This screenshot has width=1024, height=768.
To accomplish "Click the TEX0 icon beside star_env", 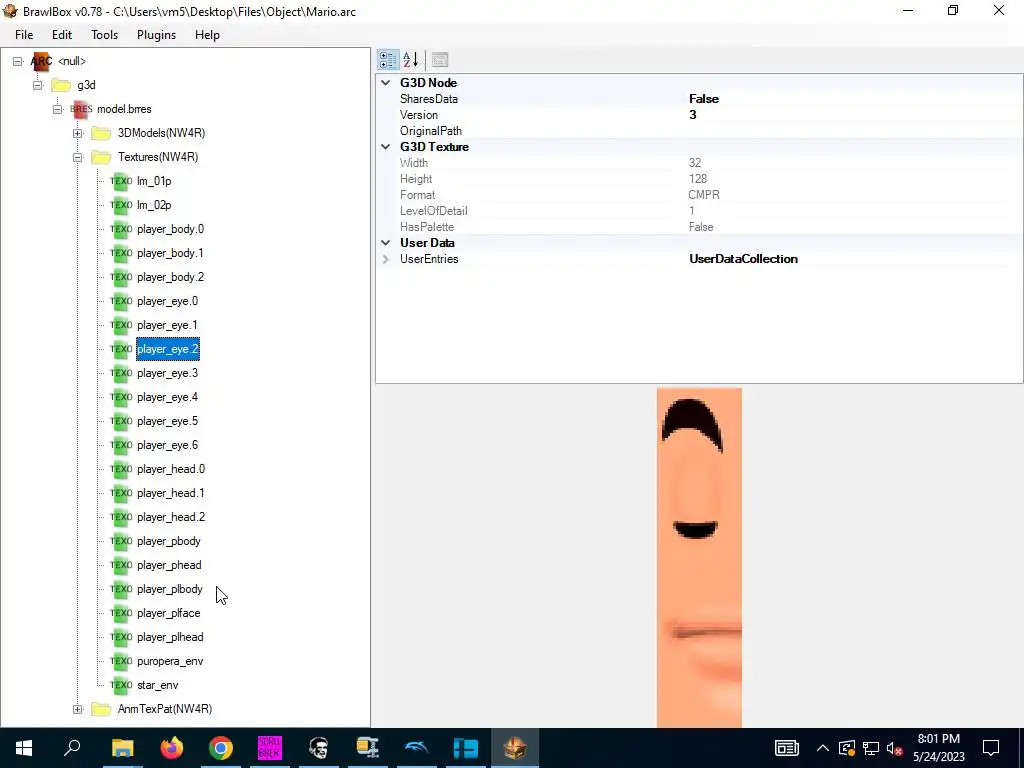I will click(121, 685).
